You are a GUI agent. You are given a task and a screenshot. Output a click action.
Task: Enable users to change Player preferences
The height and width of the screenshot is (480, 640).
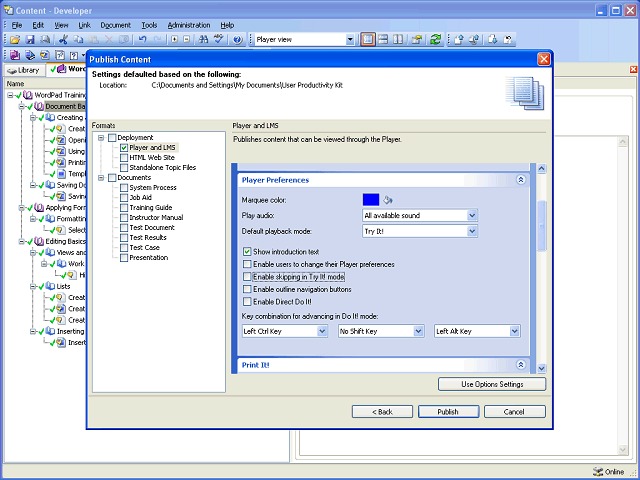tap(247, 264)
